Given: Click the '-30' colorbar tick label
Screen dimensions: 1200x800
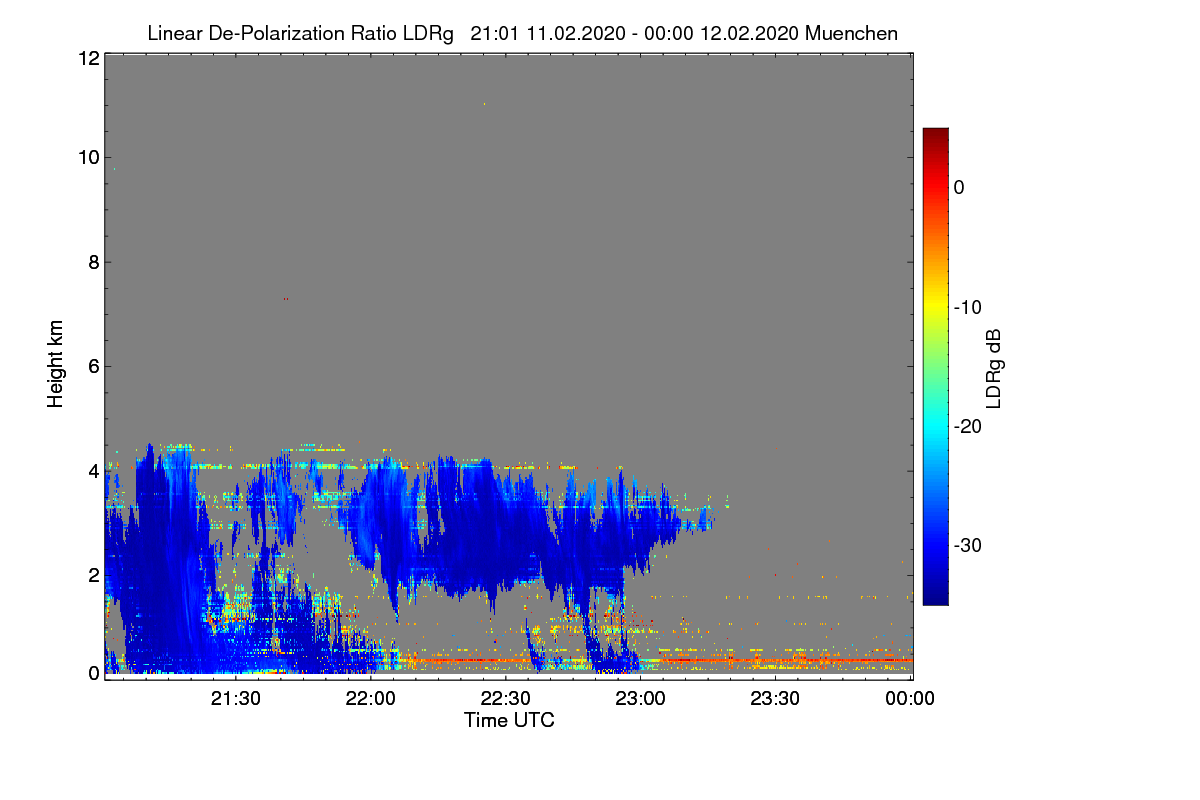Looking at the screenshot, I should [x=967, y=546].
